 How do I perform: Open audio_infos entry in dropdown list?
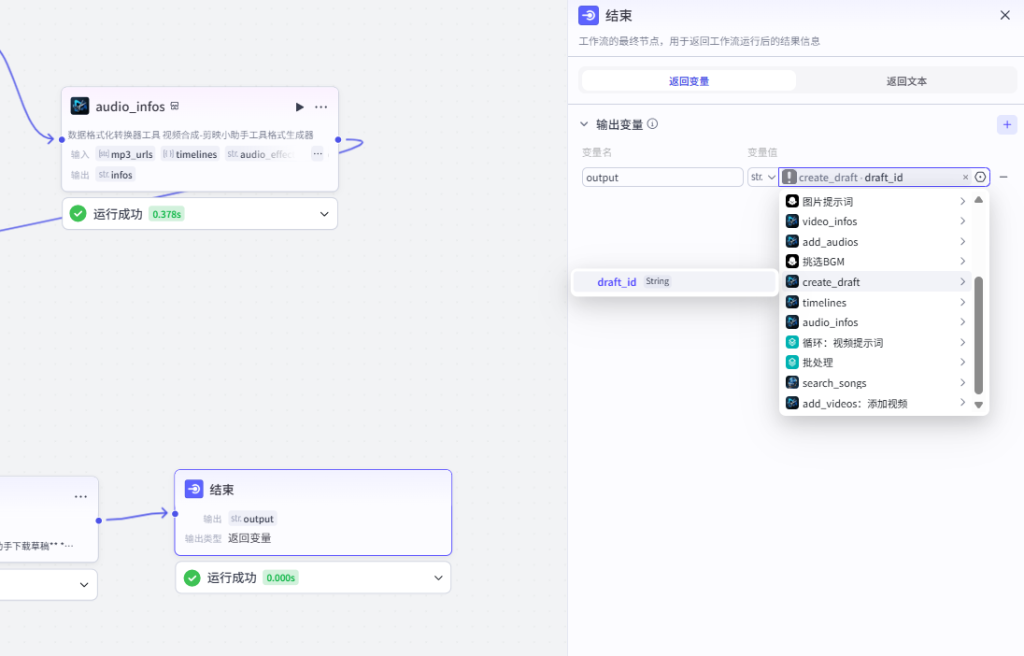point(876,322)
